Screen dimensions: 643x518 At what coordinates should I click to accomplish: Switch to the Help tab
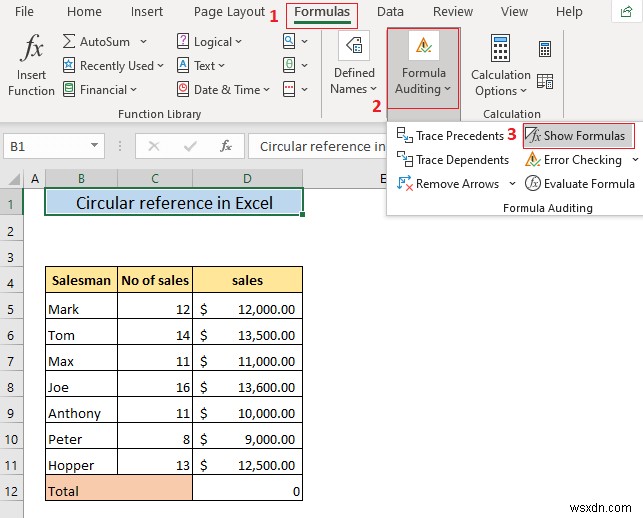click(569, 11)
